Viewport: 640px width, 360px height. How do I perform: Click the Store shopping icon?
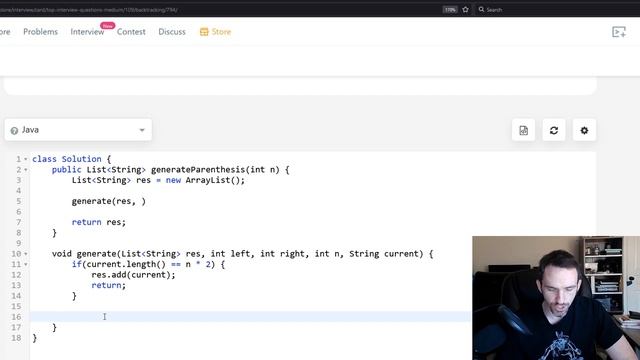(x=204, y=32)
